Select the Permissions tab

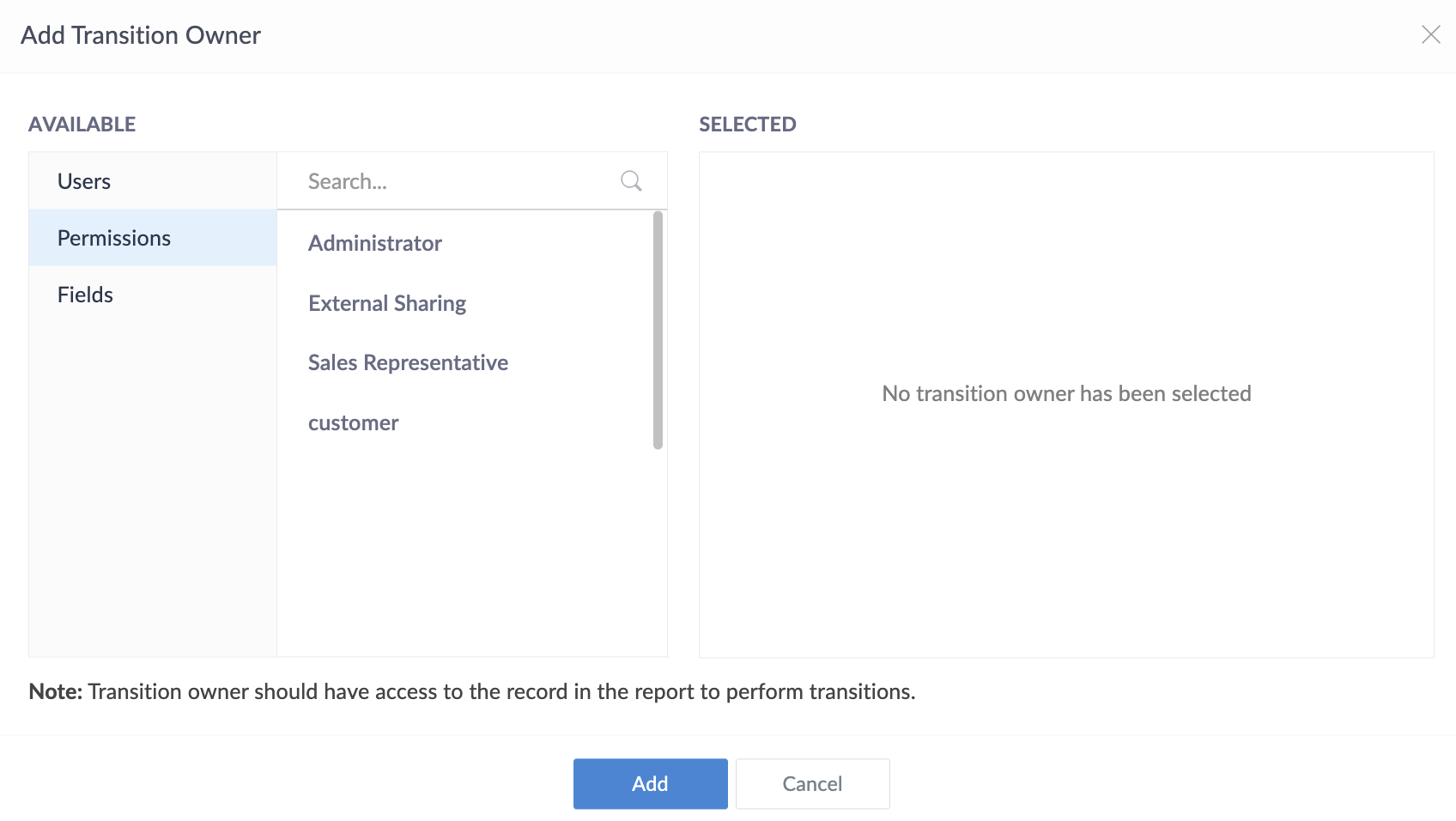[114, 238]
